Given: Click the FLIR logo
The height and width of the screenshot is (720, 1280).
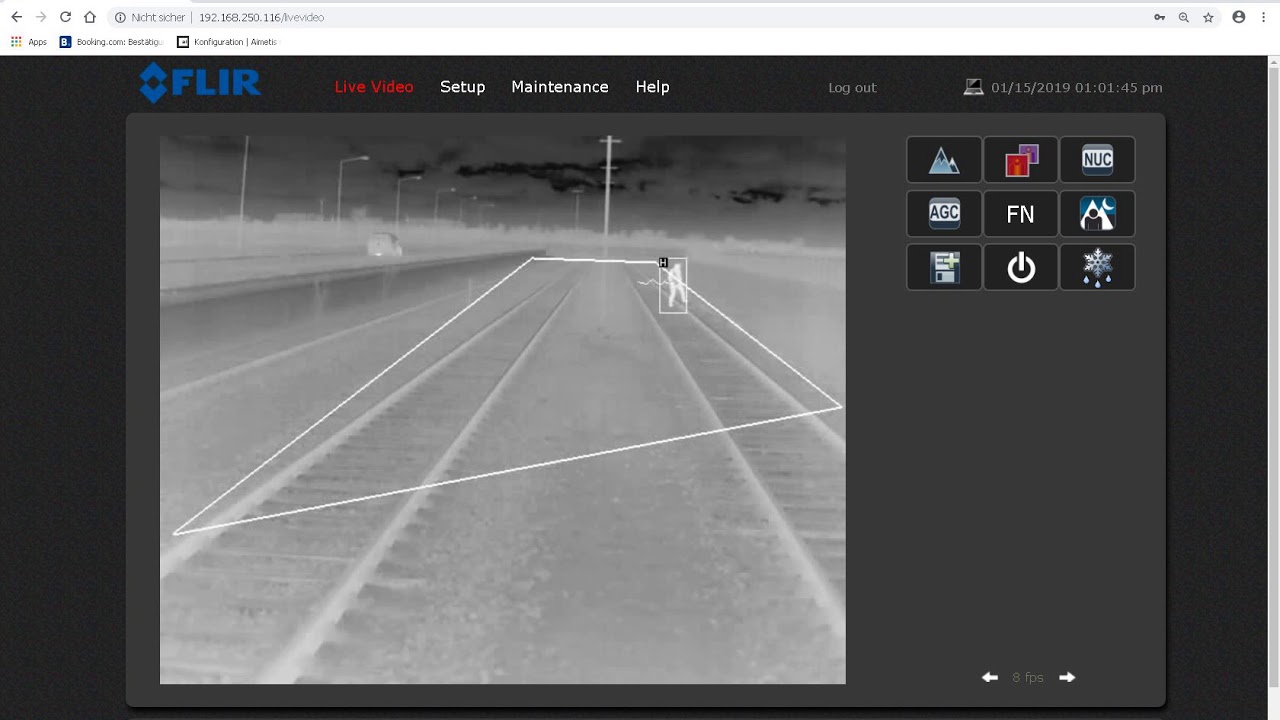Looking at the screenshot, I should coord(200,82).
